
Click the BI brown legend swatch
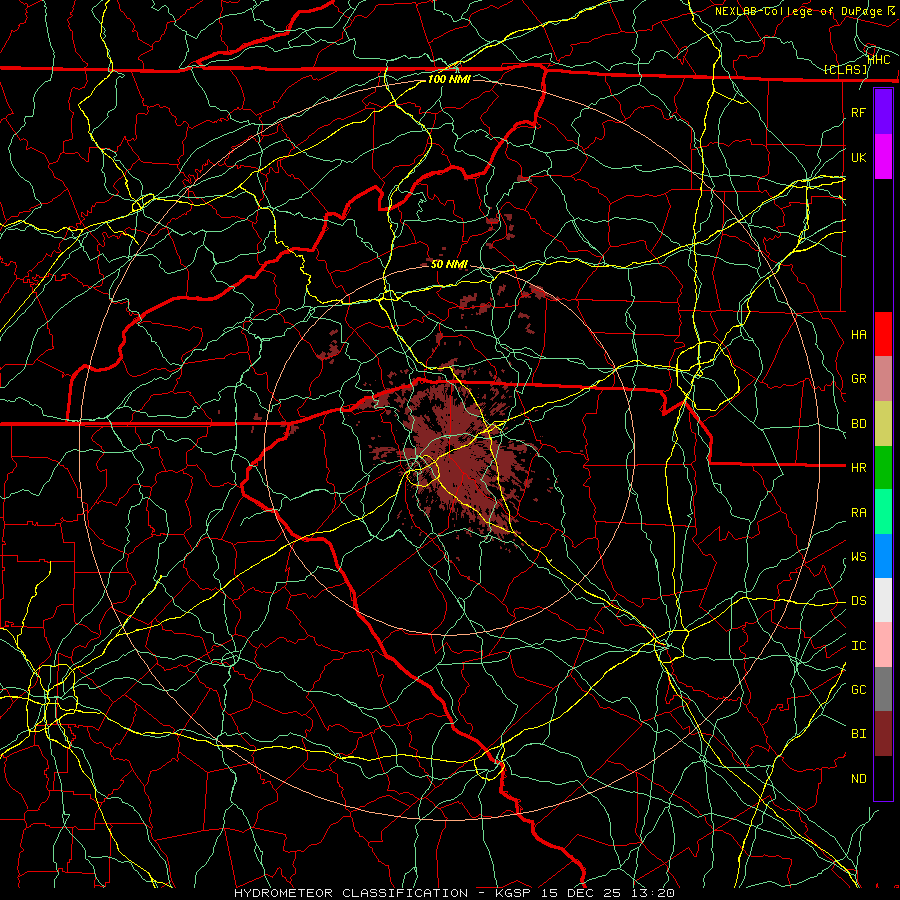point(883,734)
